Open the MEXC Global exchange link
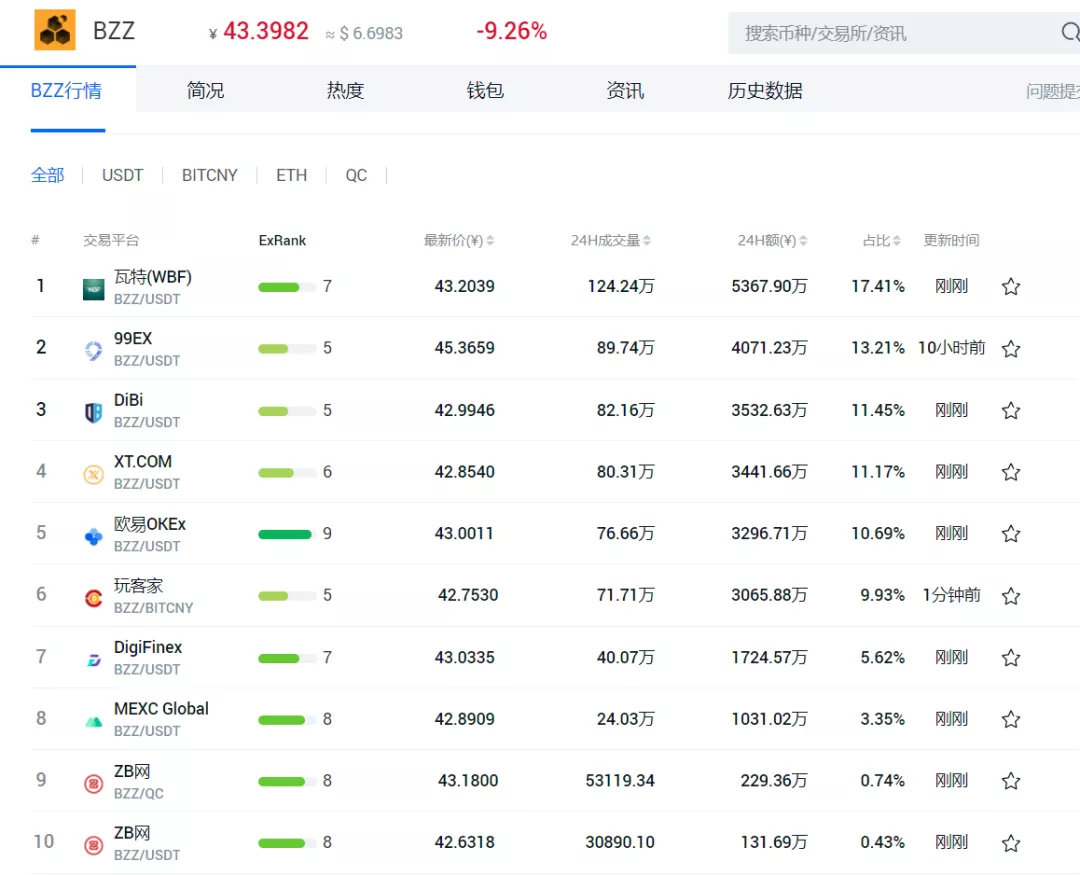The height and width of the screenshot is (875, 1080). pyautogui.click(x=161, y=709)
